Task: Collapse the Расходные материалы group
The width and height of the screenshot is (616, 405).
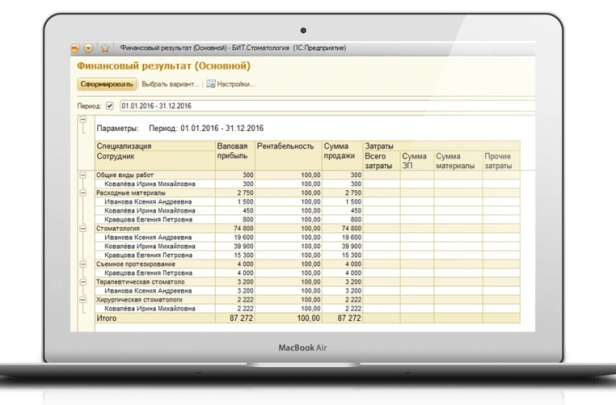Action: click(x=83, y=192)
